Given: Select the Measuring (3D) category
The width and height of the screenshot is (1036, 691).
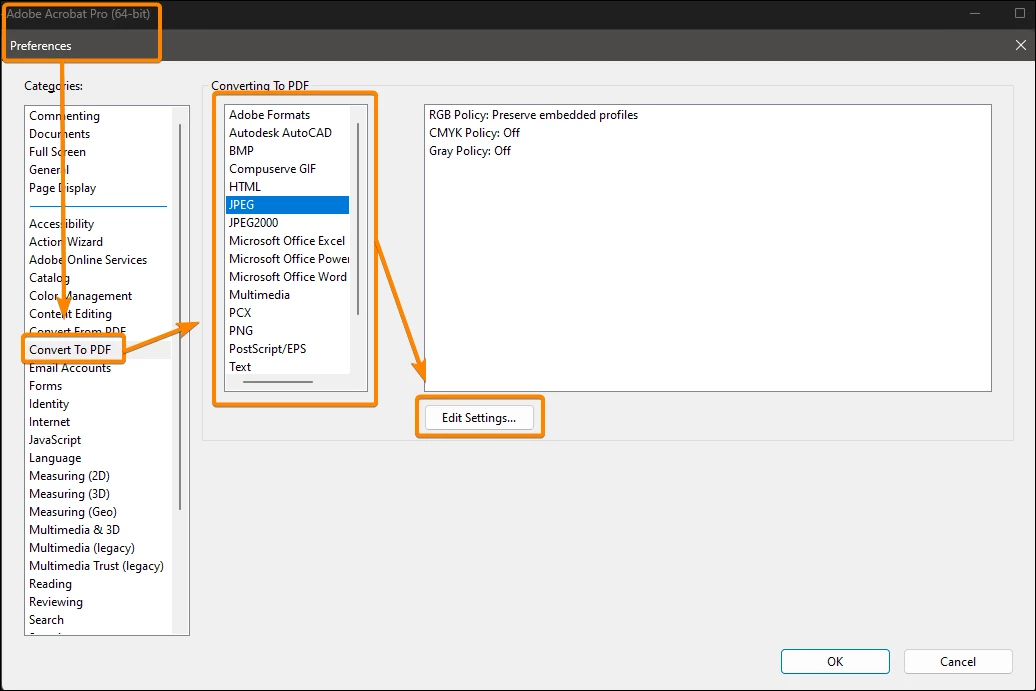Looking at the screenshot, I should 69,493.
